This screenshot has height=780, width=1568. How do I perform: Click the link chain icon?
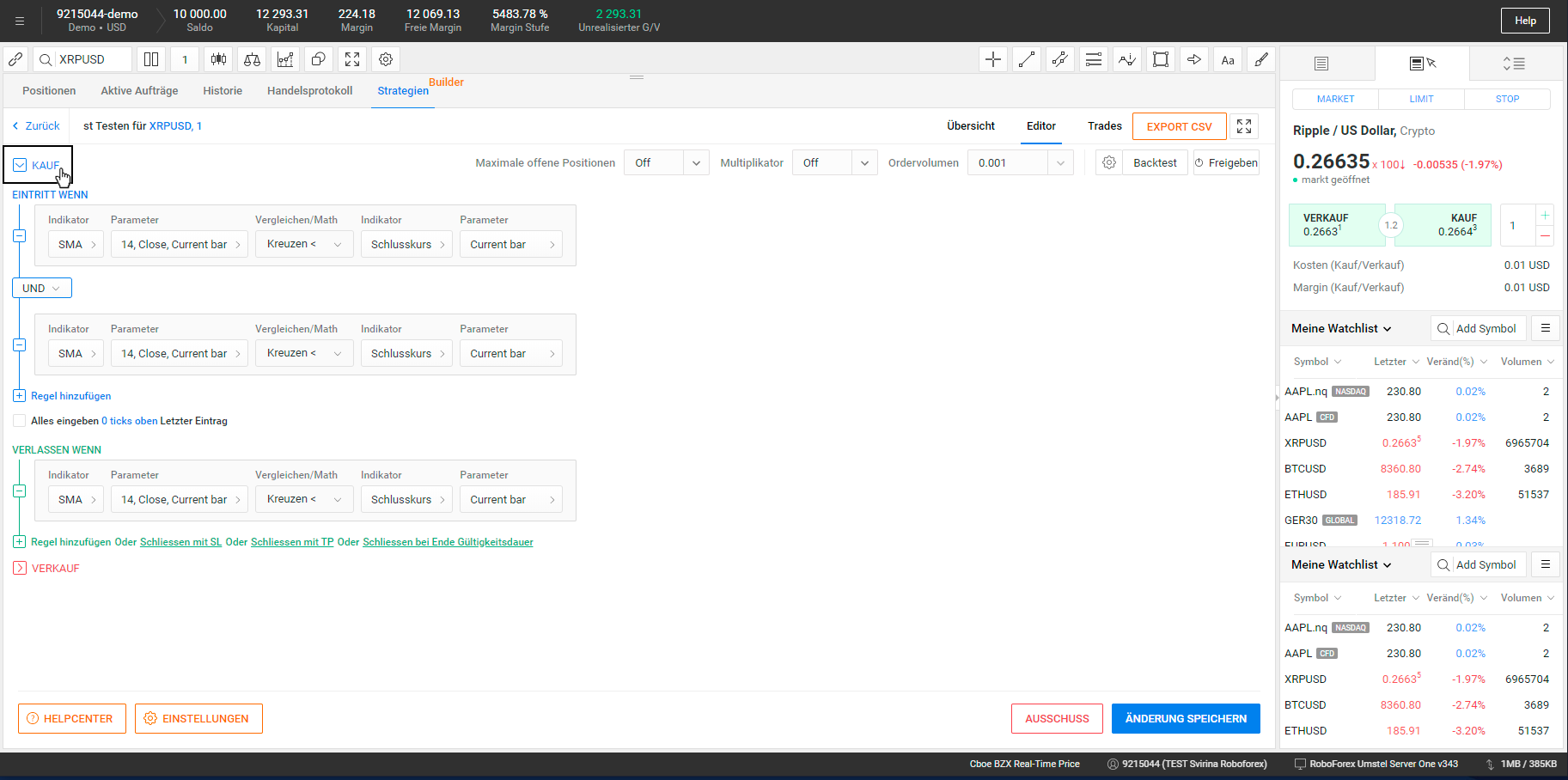15,59
